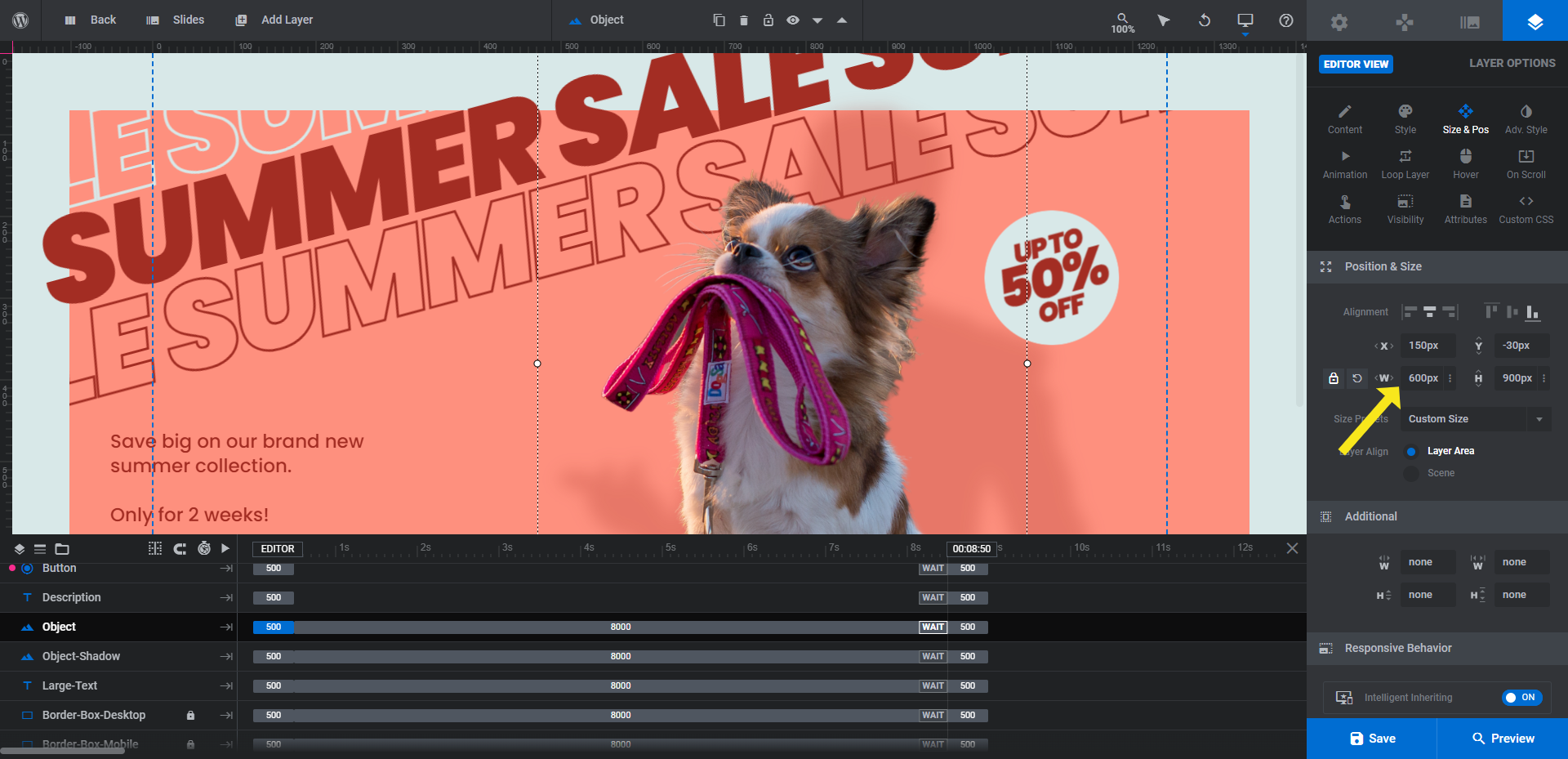
Task: Play the timeline animation
Action: pyautogui.click(x=225, y=549)
